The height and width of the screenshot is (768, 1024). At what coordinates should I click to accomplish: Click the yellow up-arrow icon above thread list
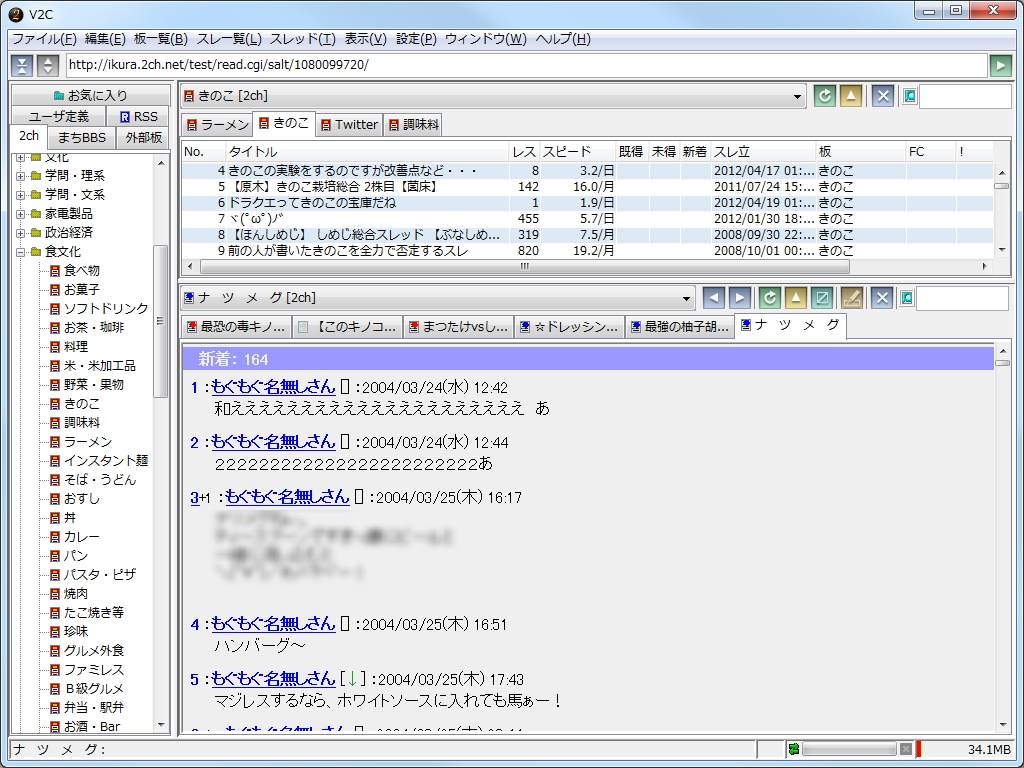[x=849, y=96]
